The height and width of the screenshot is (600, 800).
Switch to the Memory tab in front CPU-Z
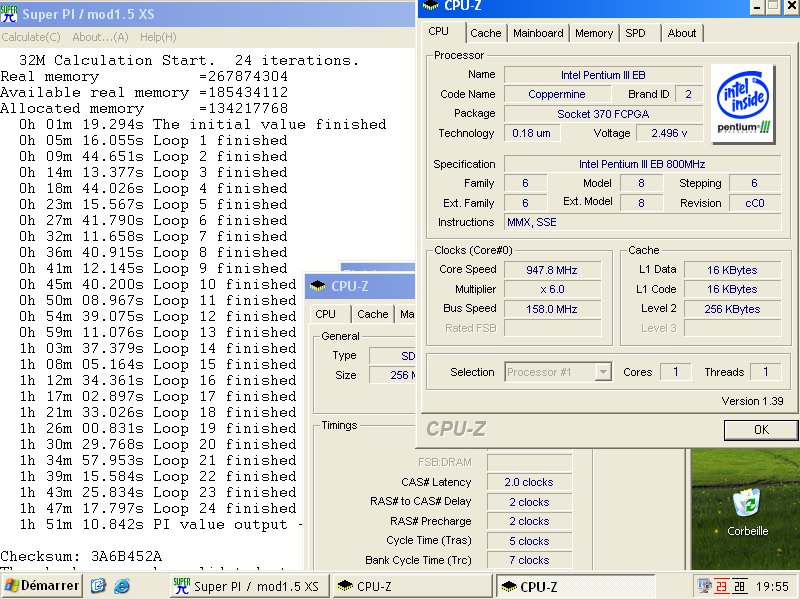[x=594, y=33]
